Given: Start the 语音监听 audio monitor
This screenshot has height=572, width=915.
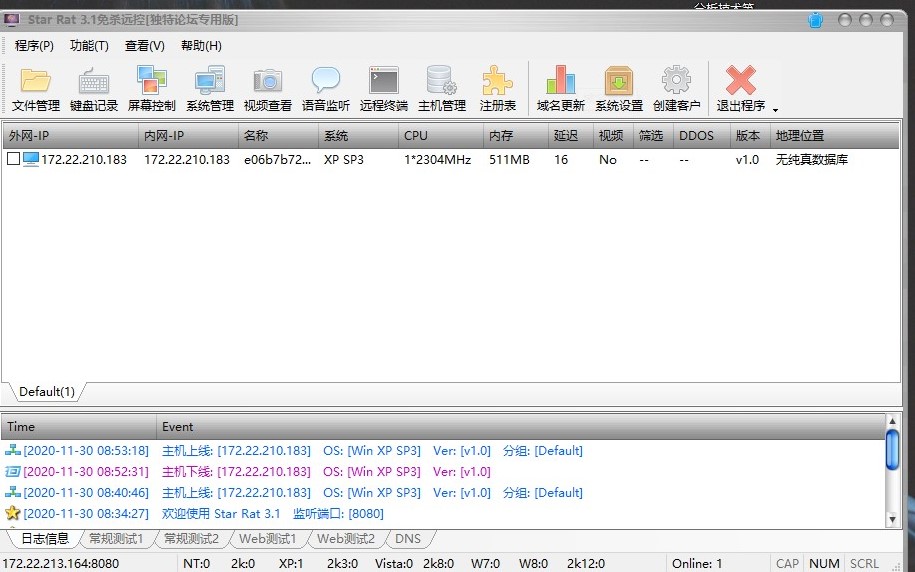Looking at the screenshot, I should coord(326,89).
